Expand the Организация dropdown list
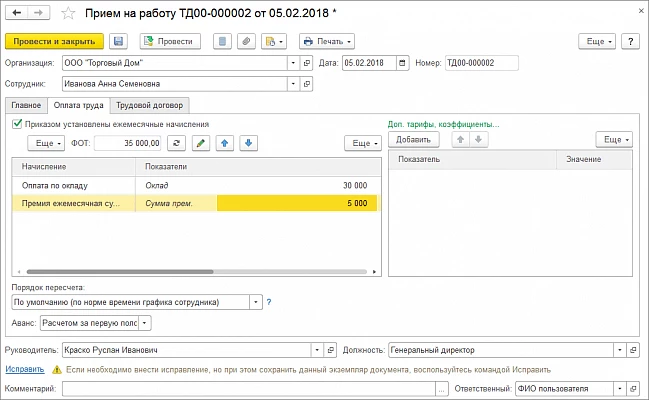 (293, 63)
